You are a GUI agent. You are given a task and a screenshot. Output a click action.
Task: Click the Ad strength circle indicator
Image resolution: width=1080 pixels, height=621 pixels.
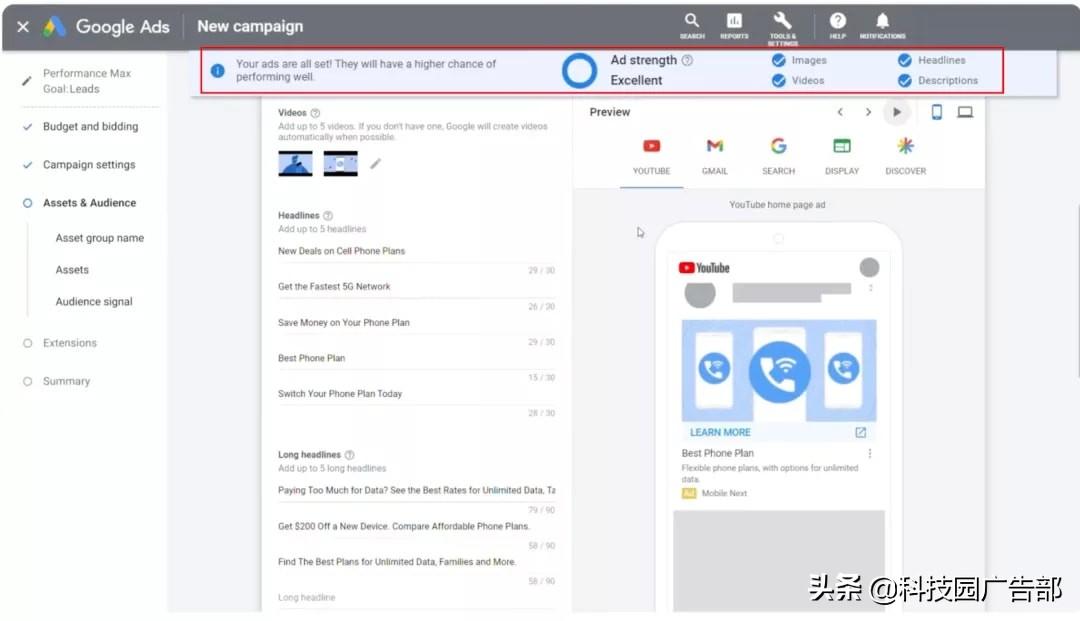579,70
